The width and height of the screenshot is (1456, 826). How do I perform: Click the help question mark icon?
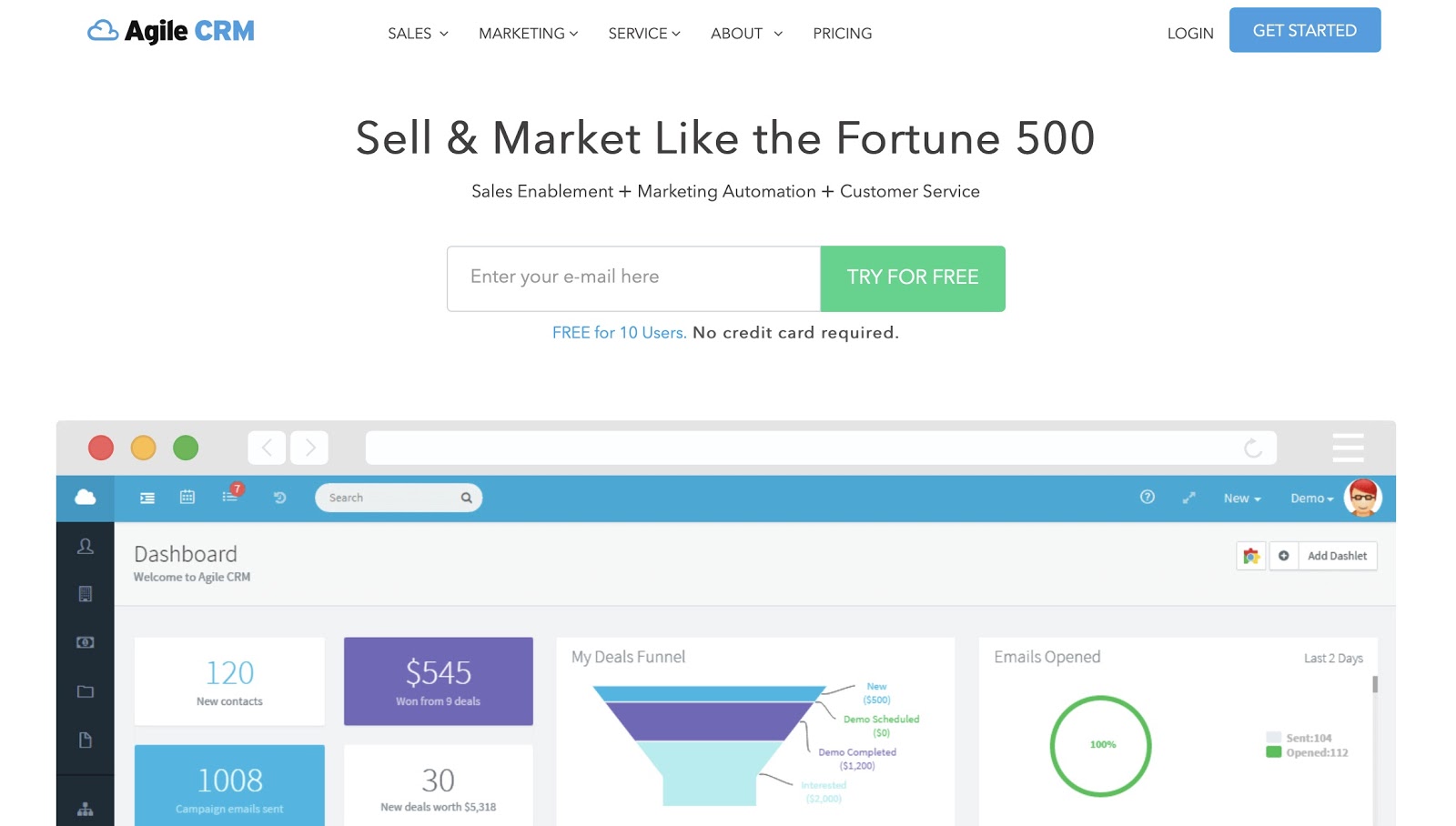click(1148, 497)
